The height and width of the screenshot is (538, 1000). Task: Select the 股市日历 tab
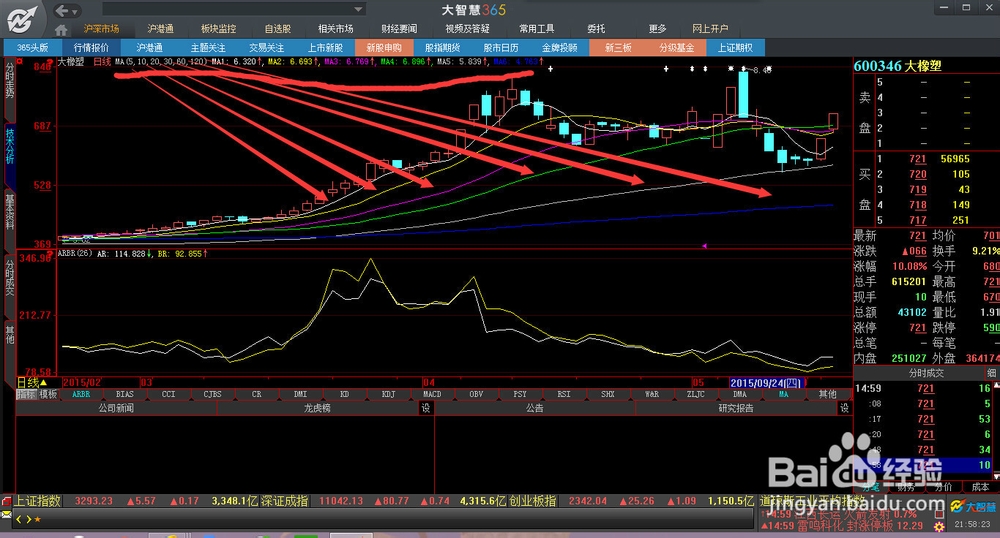(x=501, y=48)
